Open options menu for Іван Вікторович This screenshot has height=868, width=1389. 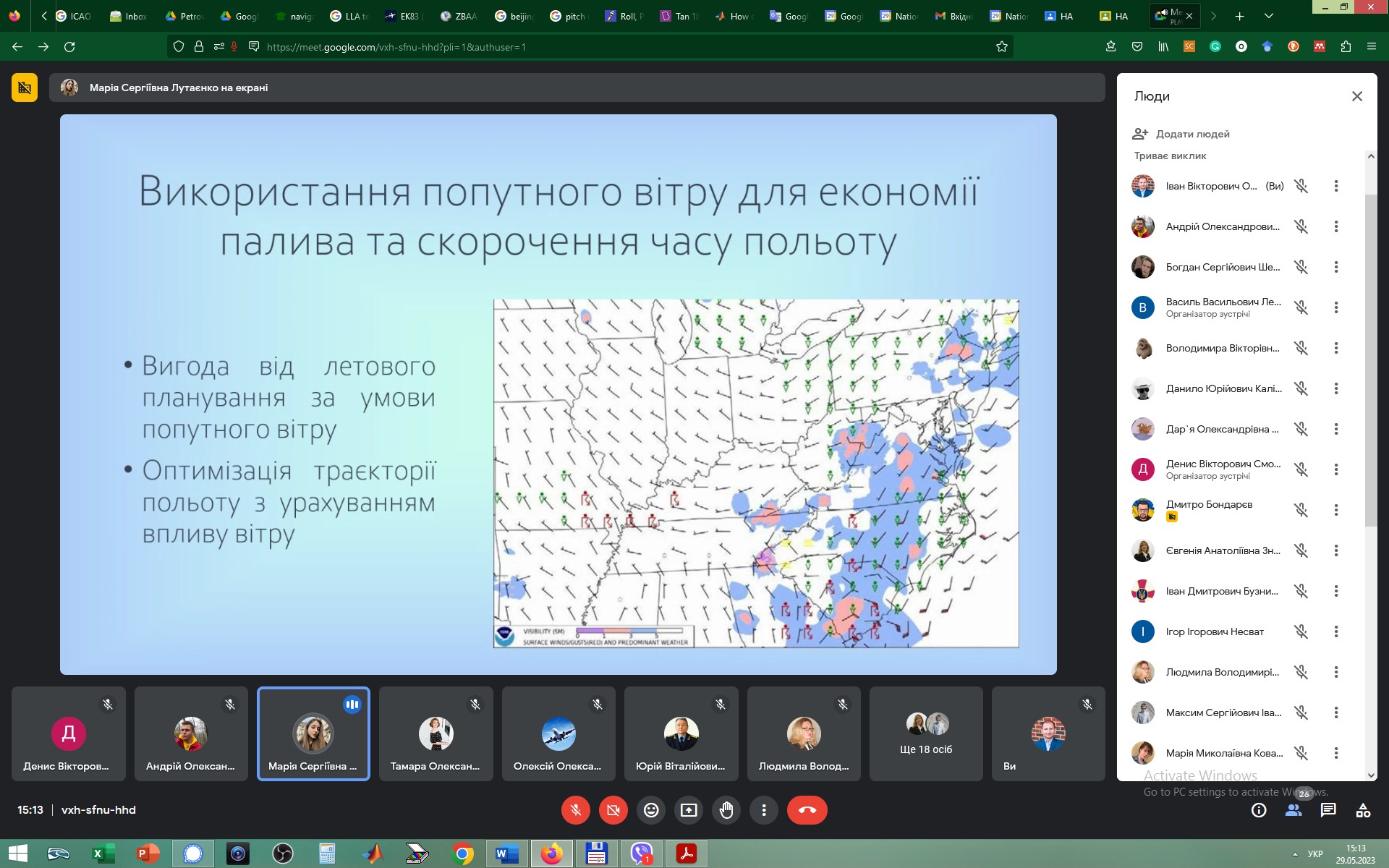point(1336,186)
